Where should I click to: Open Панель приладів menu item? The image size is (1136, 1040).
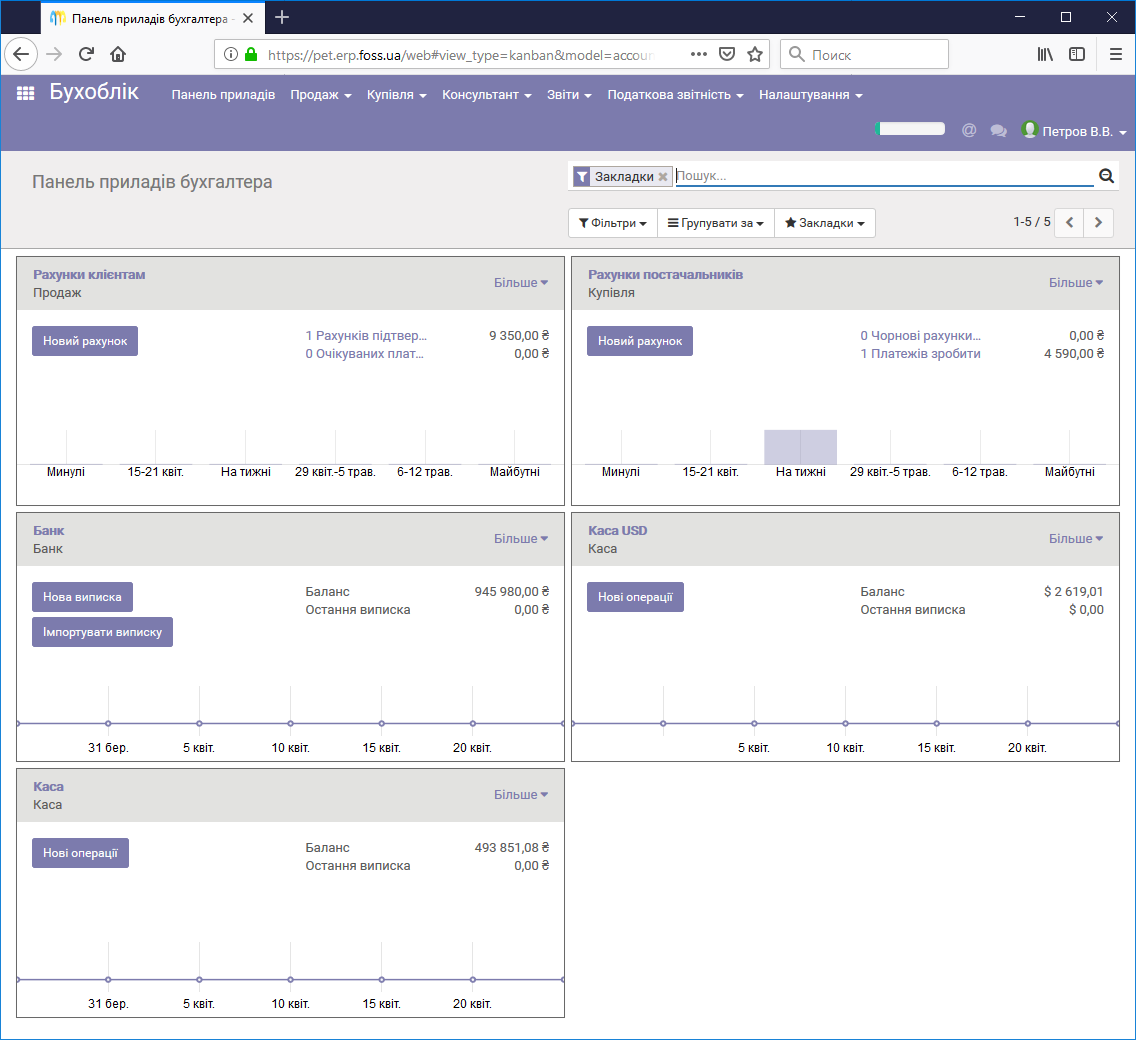point(223,95)
